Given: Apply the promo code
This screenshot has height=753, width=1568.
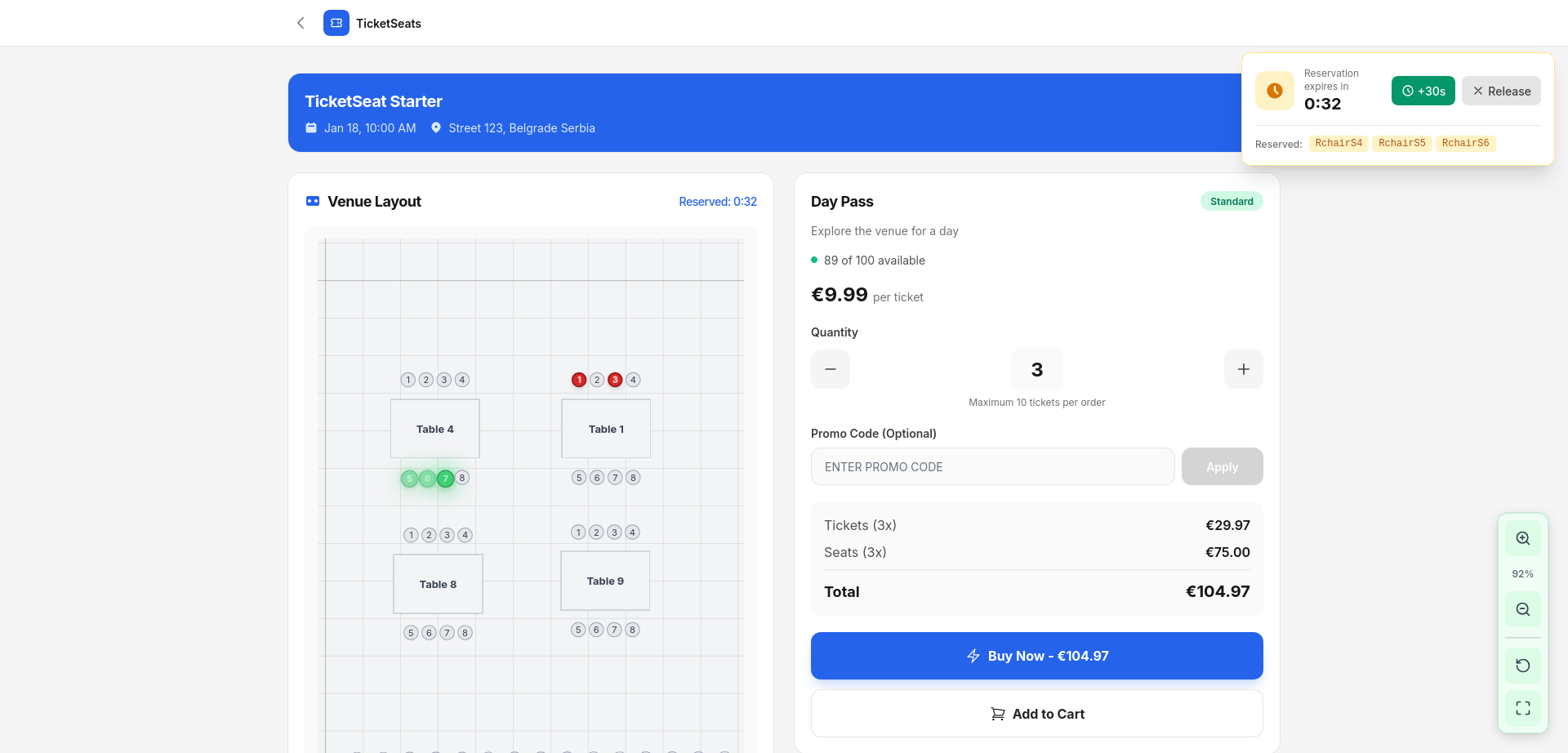Looking at the screenshot, I should [1223, 466].
